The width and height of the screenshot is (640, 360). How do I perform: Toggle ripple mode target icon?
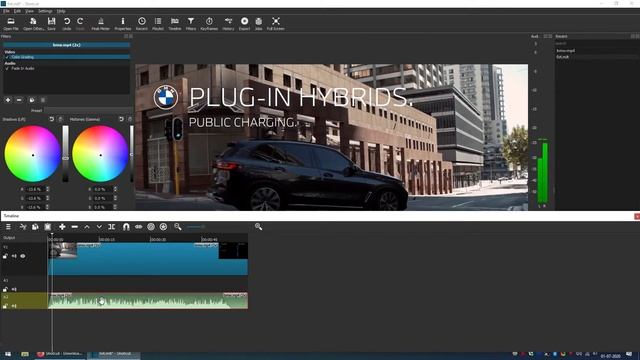pos(151,227)
